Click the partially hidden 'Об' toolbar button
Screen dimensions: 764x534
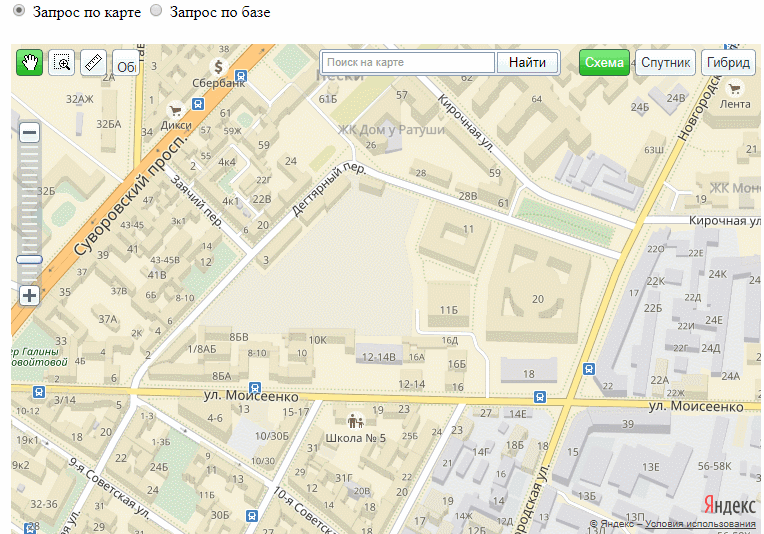[126, 62]
